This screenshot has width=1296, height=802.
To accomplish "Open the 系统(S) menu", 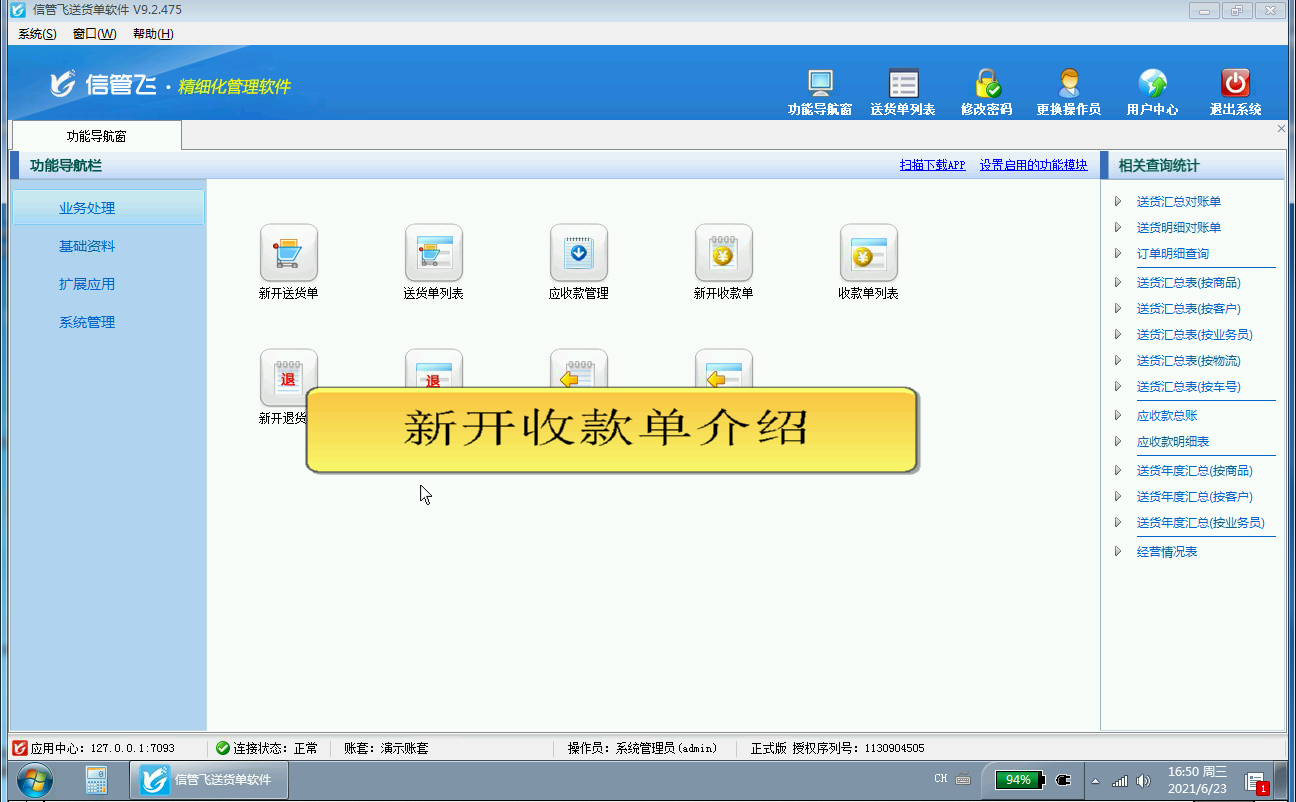I will [37, 34].
